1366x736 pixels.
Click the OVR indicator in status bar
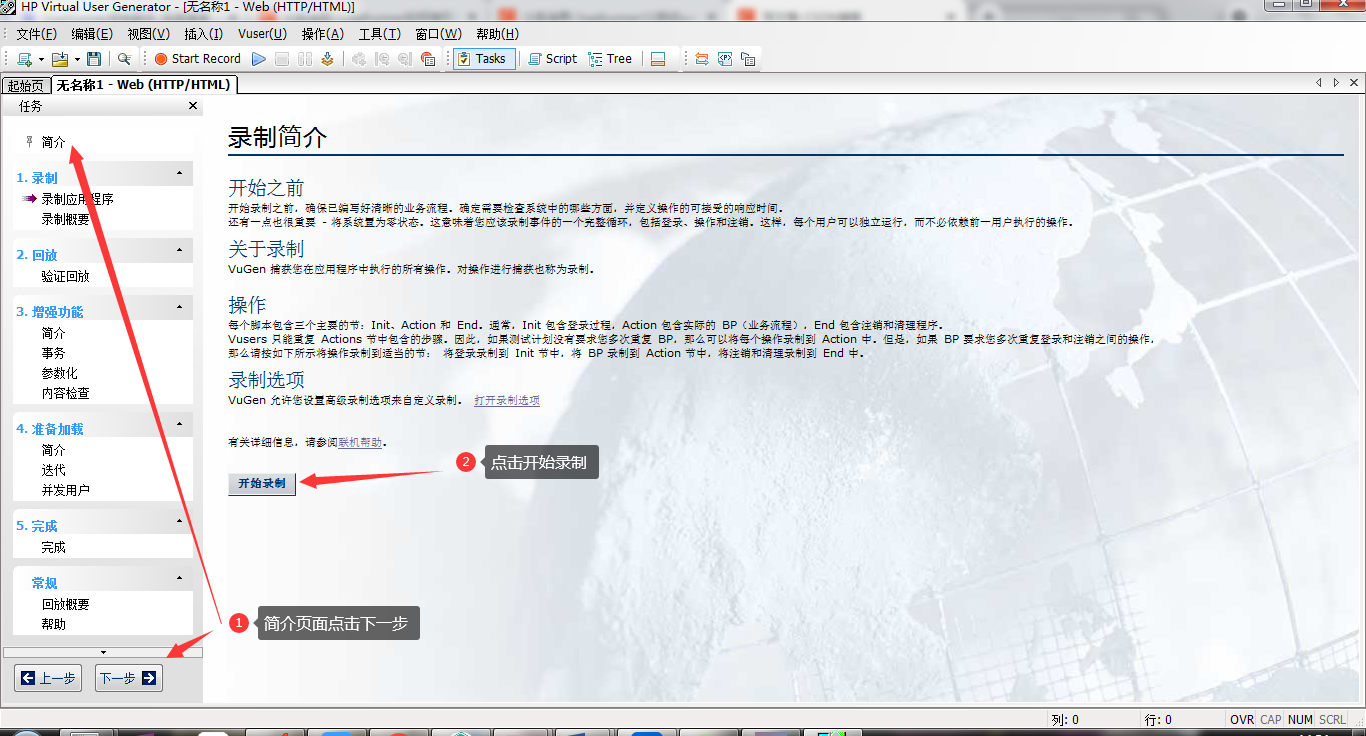coord(1242,720)
